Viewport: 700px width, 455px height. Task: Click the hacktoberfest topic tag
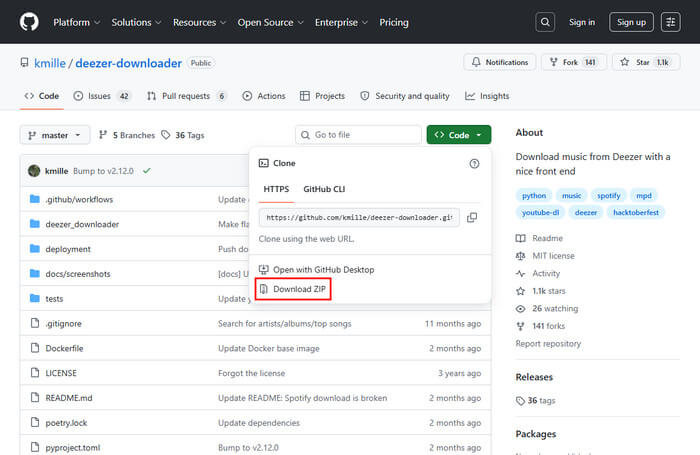(x=636, y=213)
